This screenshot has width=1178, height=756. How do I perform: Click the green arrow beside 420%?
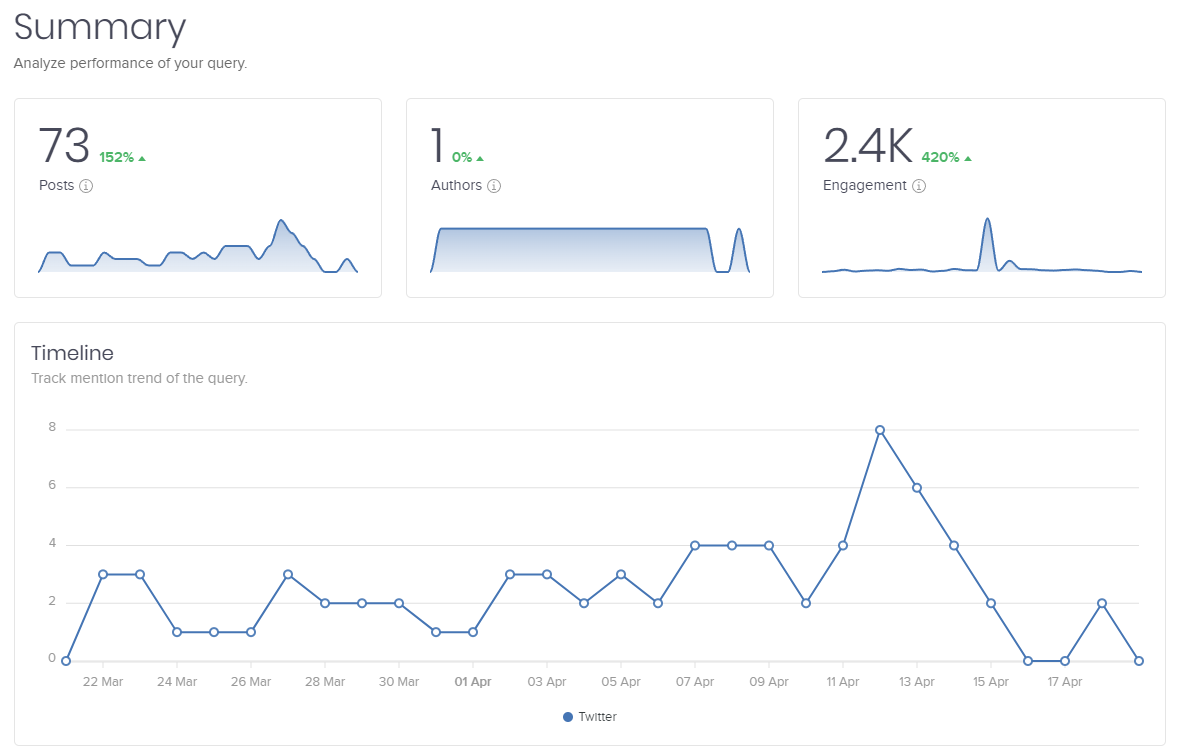click(x=969, y=157)
